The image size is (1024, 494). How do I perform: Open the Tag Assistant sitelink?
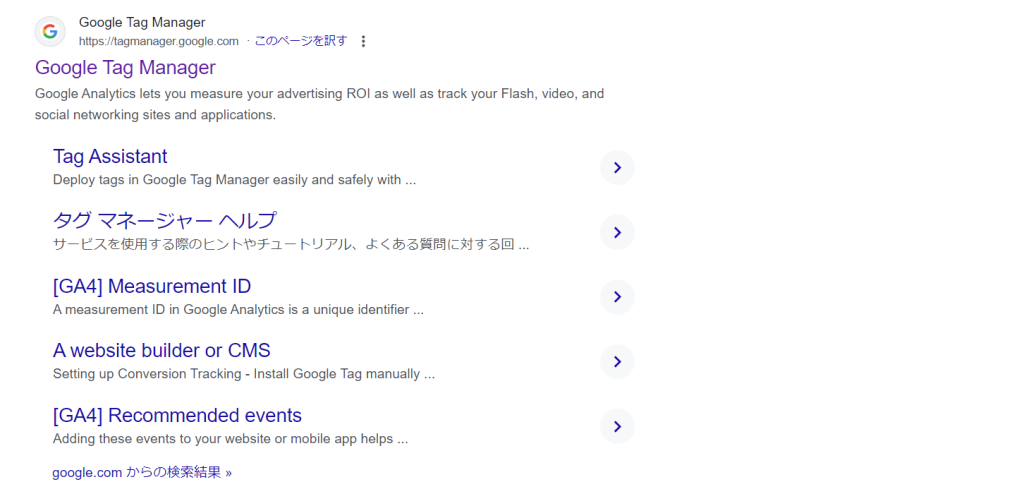click(x=110, y=157)
